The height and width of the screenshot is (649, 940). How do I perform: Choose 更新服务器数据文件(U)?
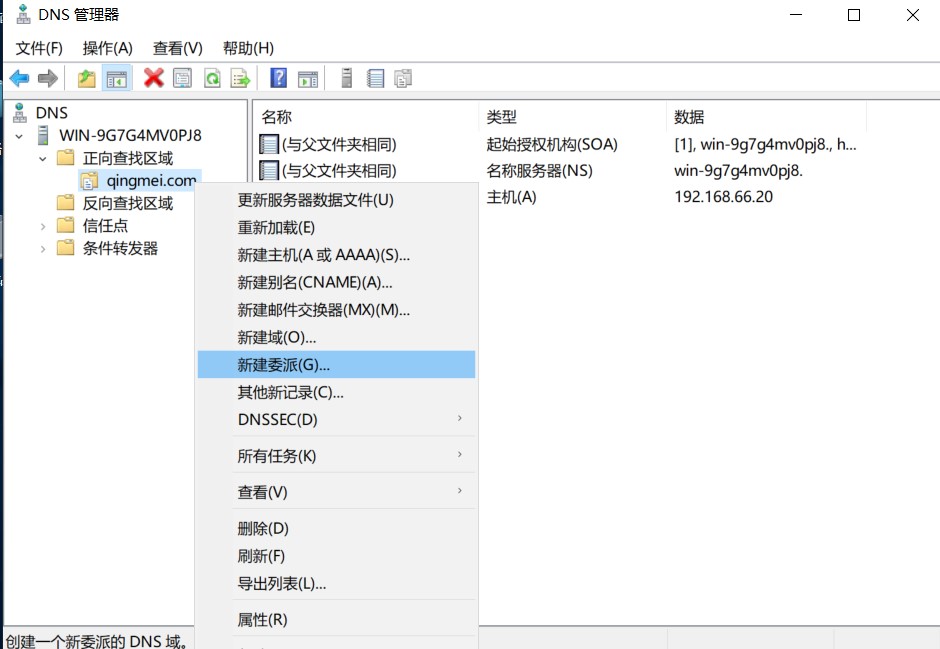point(336,200)
